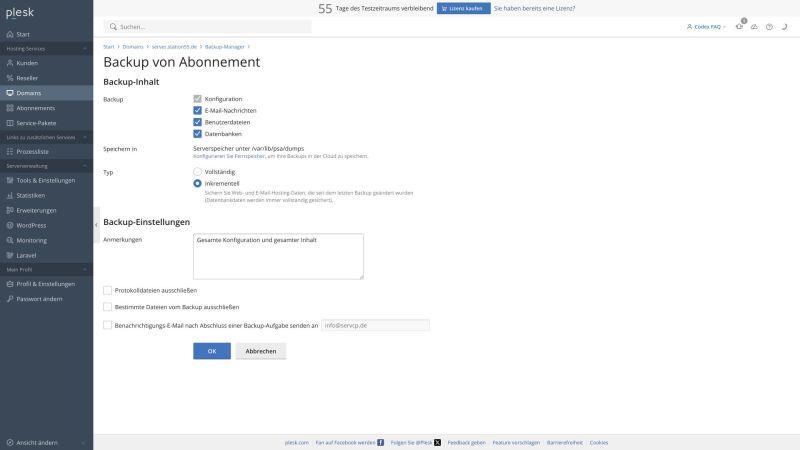Open Feedback geben footer link
The height and width of the screenshot is (450, 800).
(x=466, y=442)
